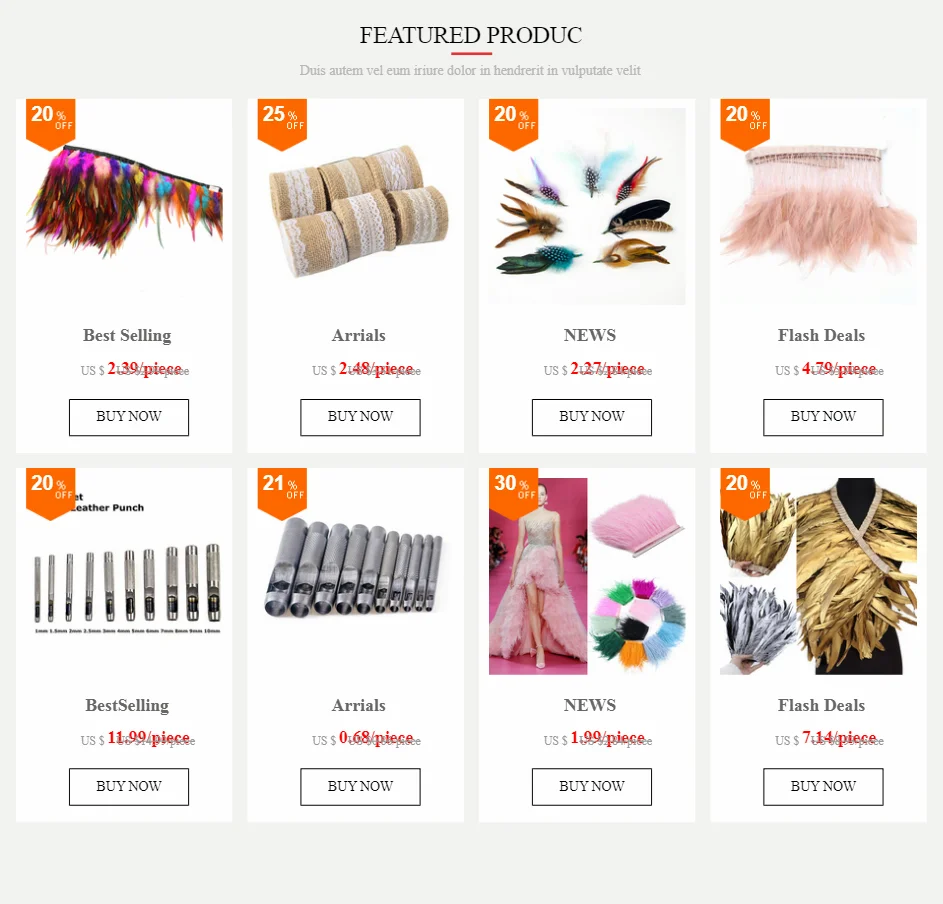The image size is (943, 904).
Task: Click BUY NOW under top row NEWS
Action: 592,417
